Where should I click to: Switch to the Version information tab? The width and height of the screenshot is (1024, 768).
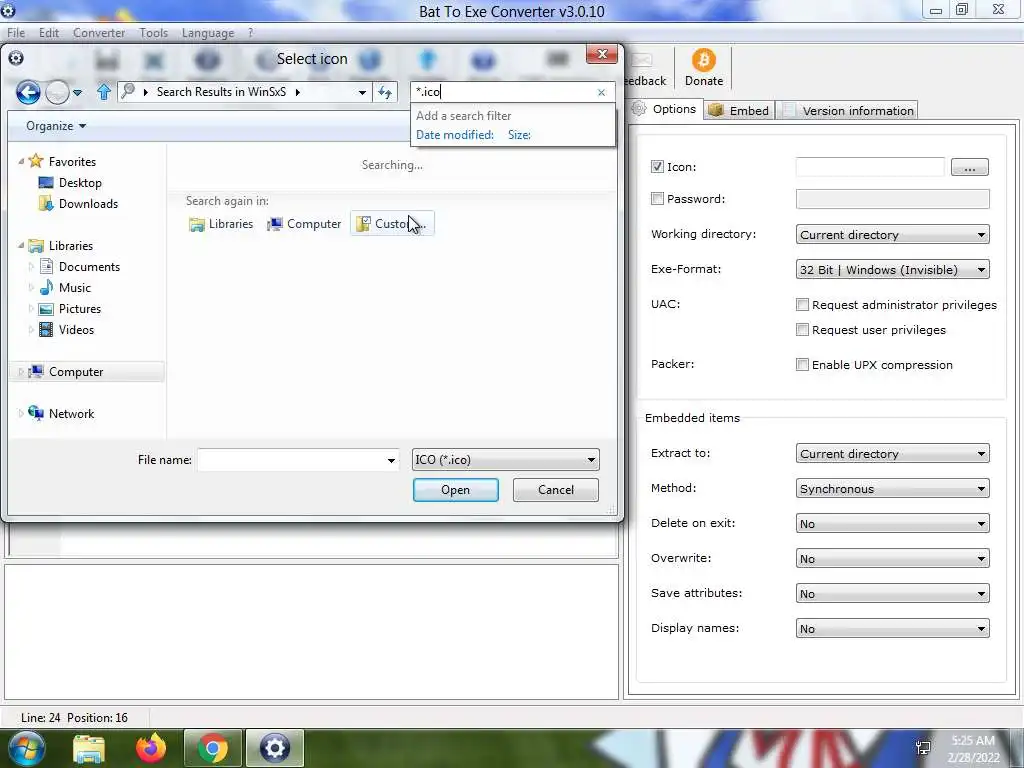click(x=849, y=110)
